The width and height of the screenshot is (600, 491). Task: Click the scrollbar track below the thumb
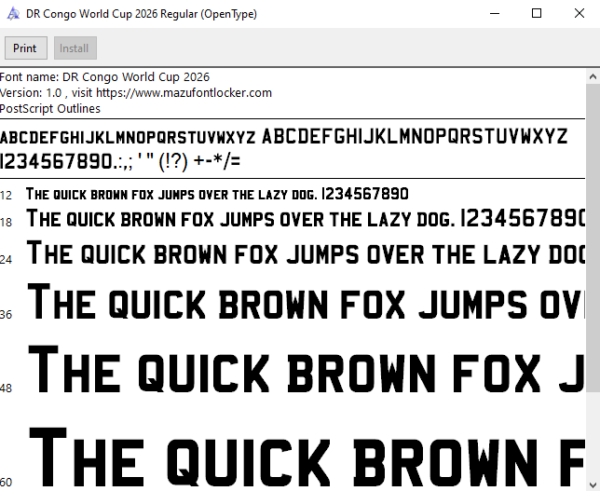point(593,434)
